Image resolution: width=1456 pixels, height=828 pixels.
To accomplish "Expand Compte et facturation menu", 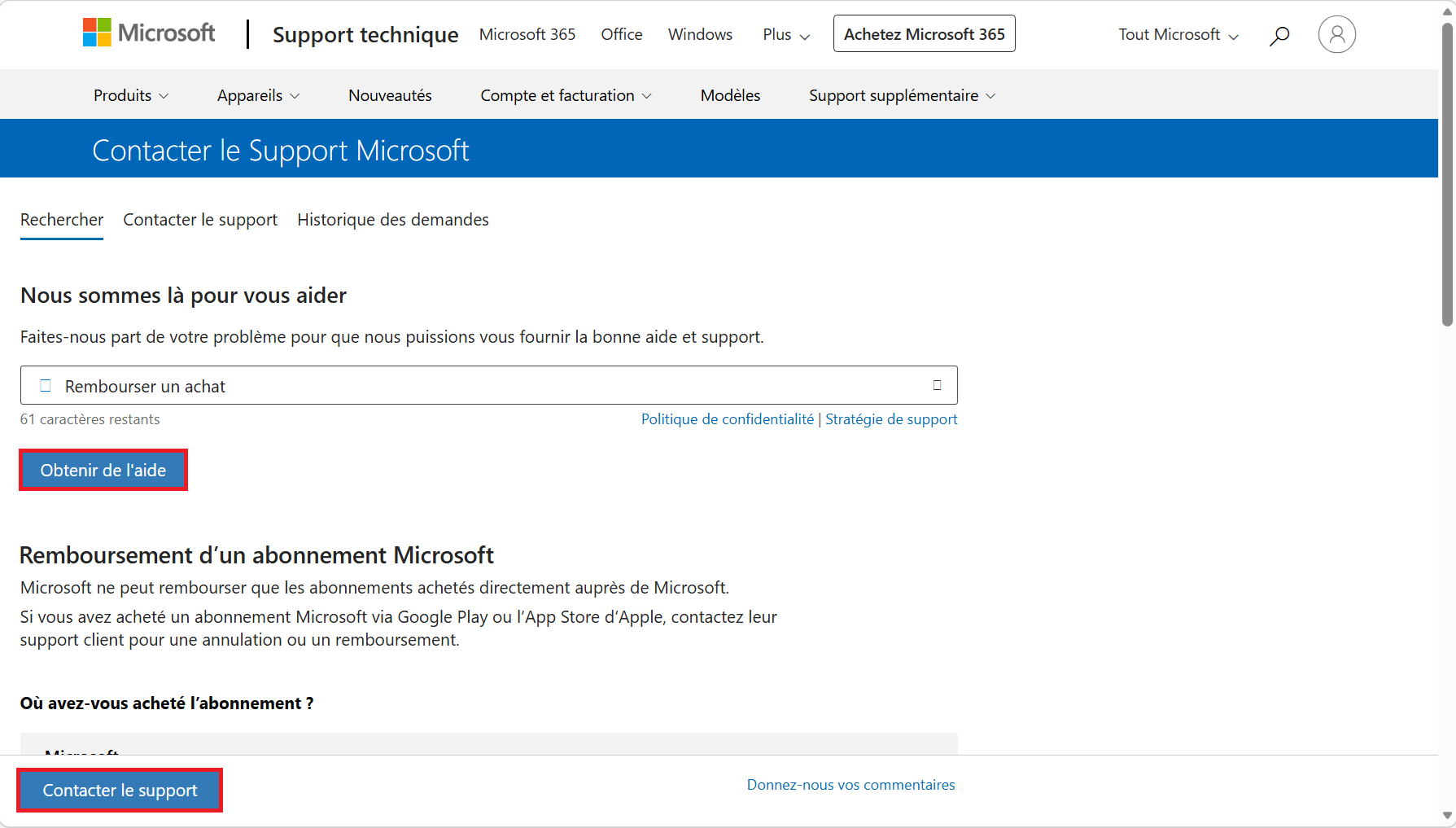I will click(x=566, y=95).
